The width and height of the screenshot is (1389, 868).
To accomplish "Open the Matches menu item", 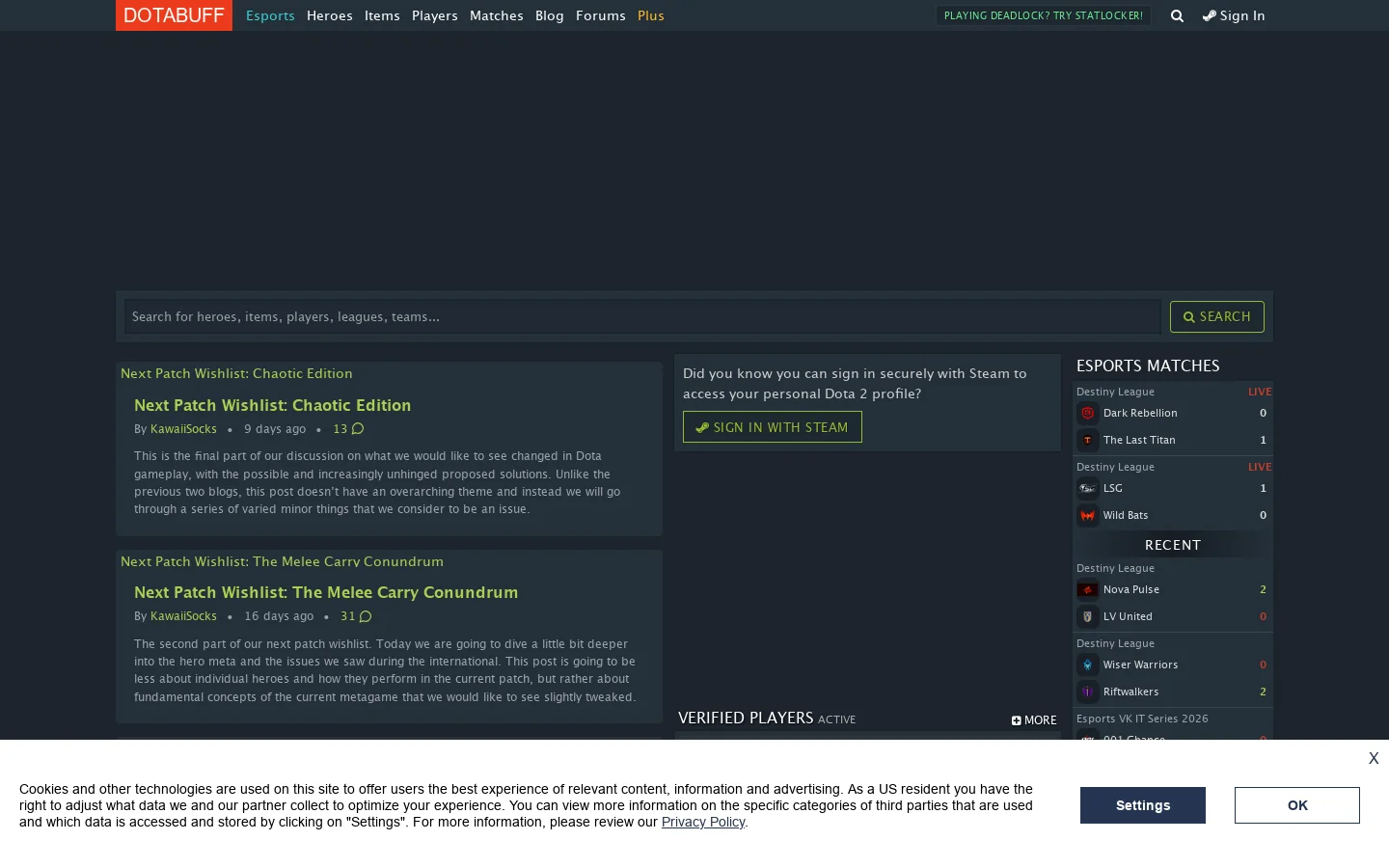I will point(497,15).
